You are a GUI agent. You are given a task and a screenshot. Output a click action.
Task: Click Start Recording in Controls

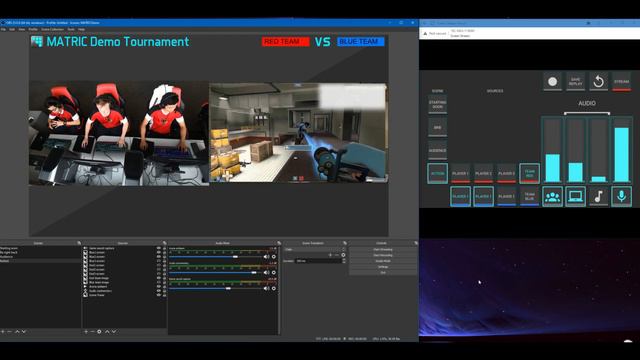(x=383, y=255)
